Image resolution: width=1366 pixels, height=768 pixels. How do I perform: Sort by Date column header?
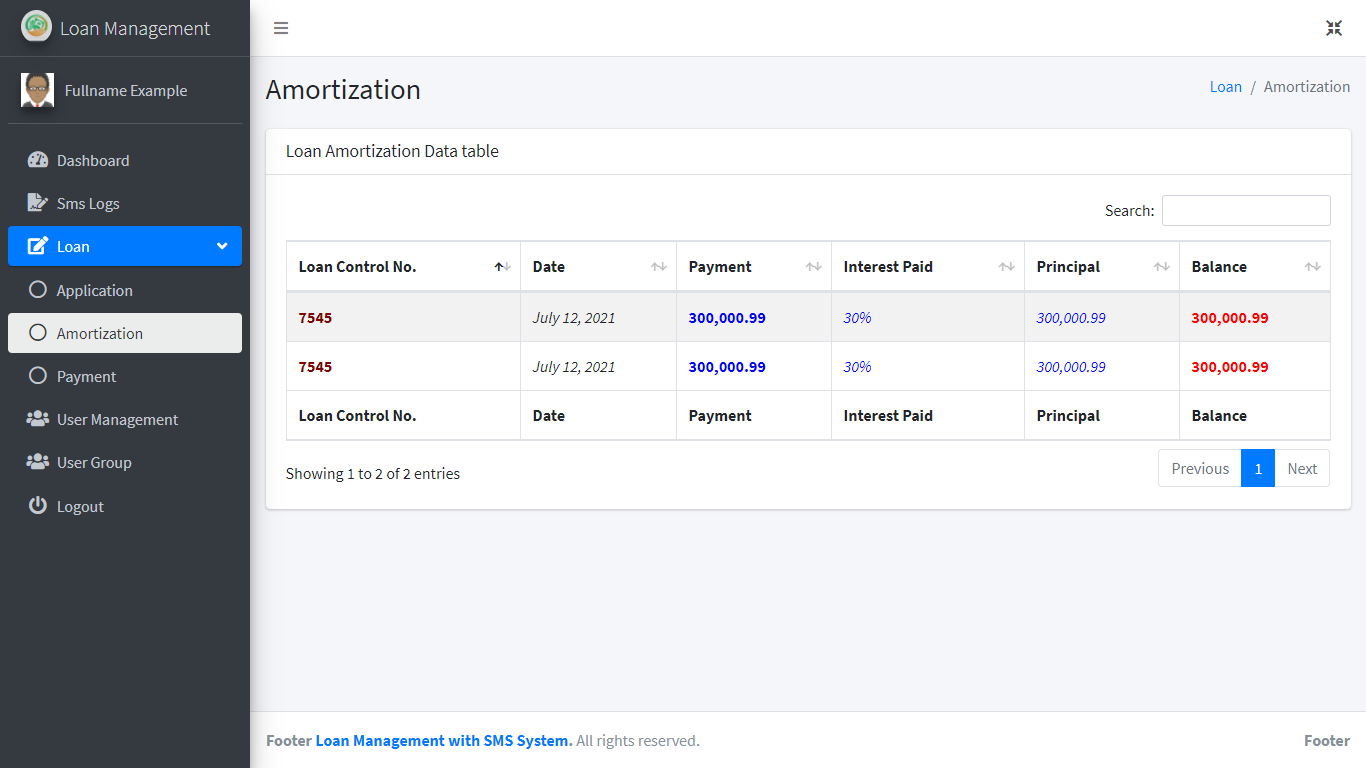(598, 267)
